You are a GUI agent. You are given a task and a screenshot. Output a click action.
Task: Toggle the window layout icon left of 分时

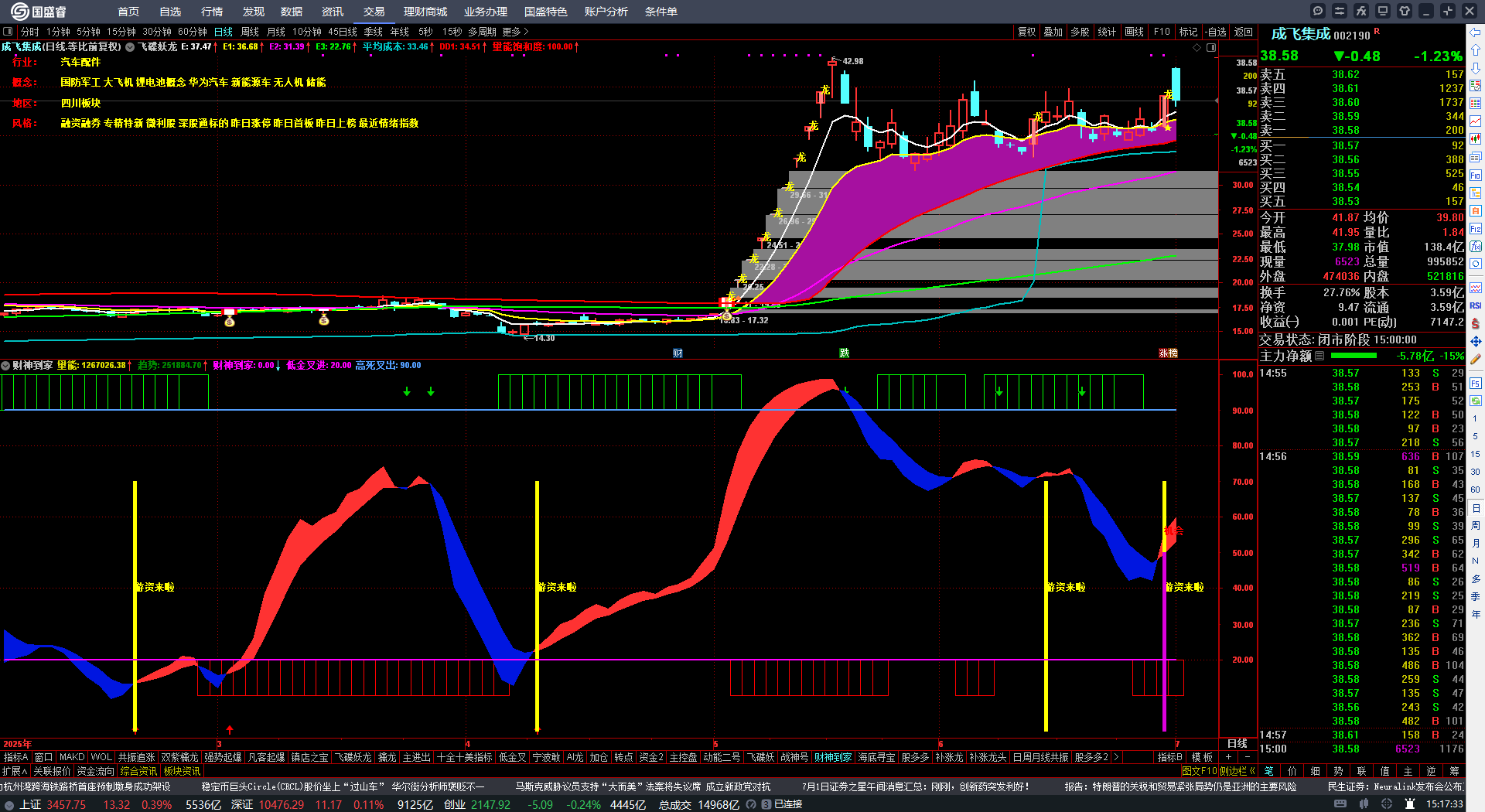pyautogui.click(x=8, y=32)
